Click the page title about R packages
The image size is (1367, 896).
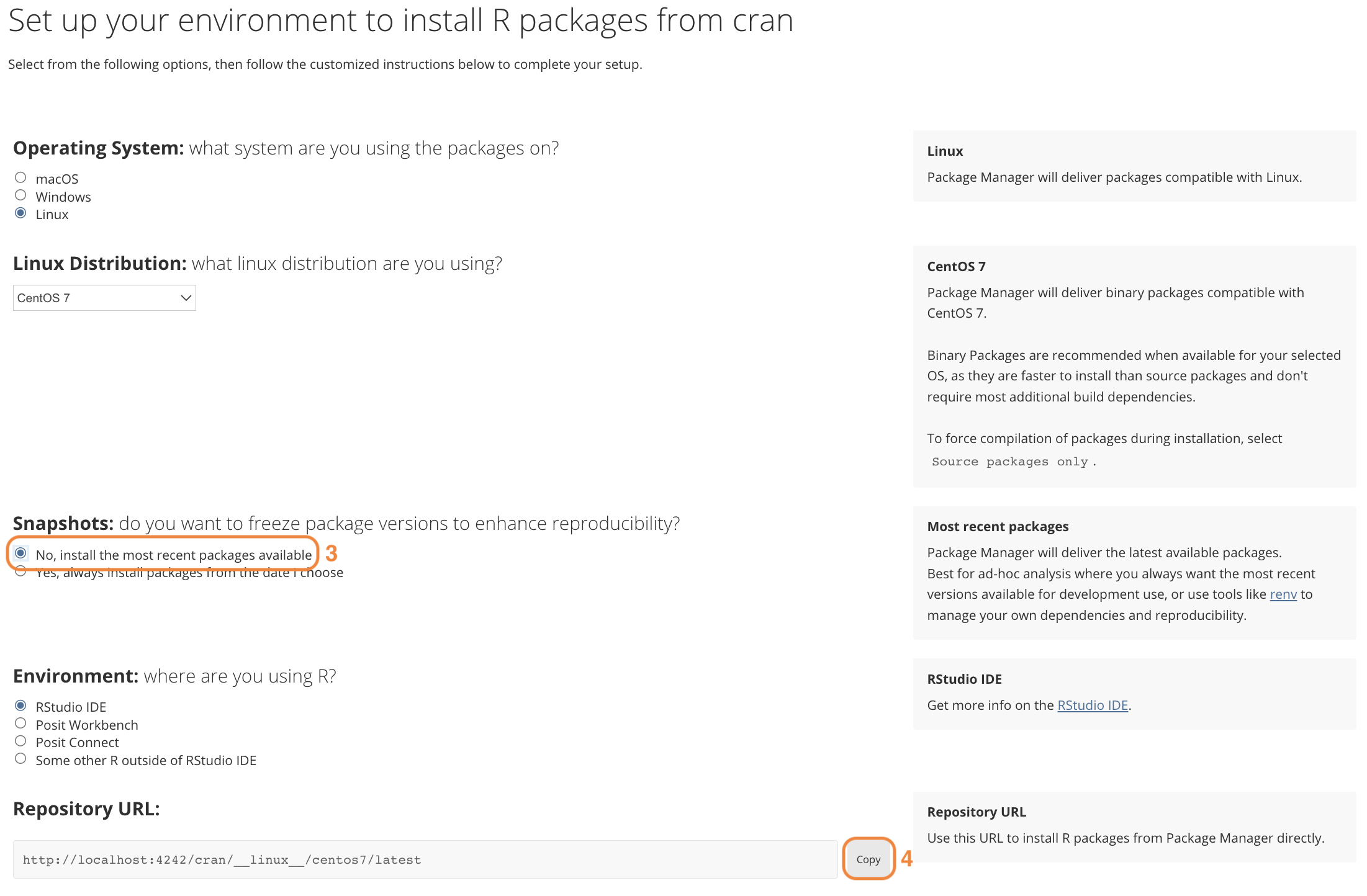click(400, 20)
